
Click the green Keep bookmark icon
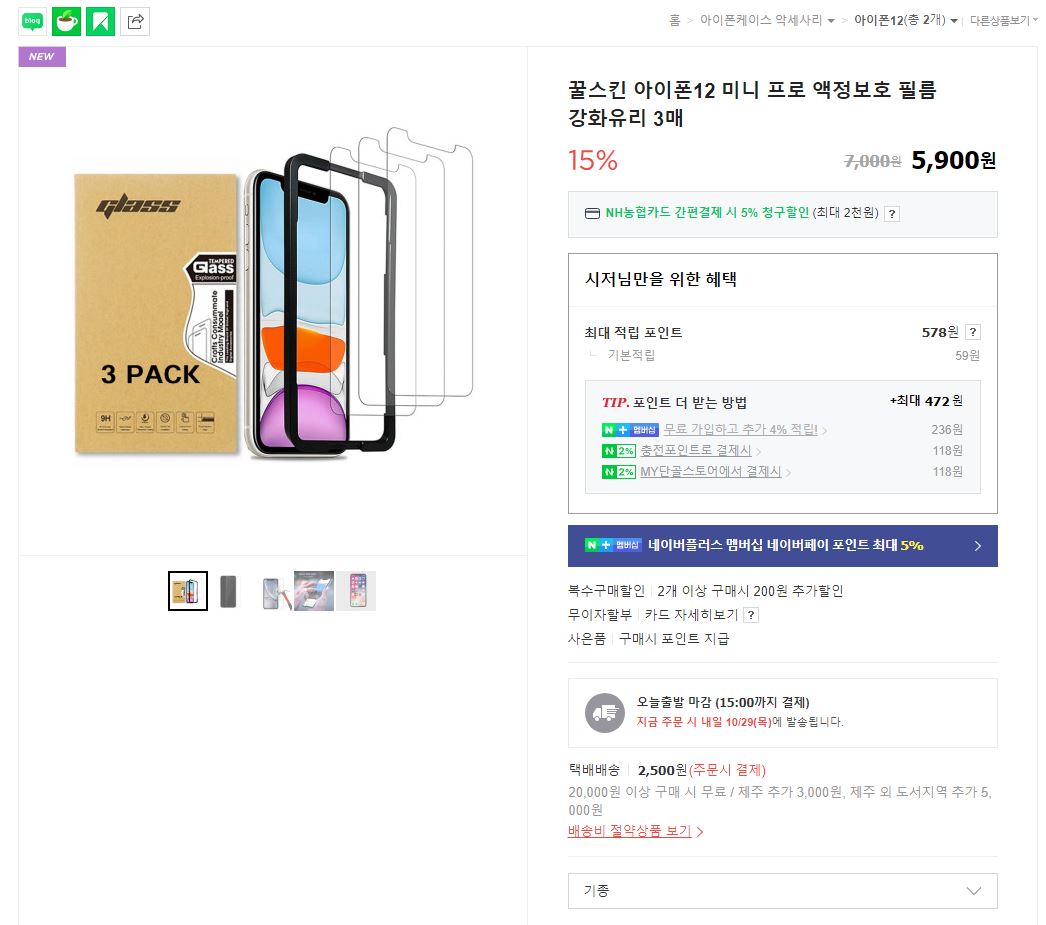100,20
